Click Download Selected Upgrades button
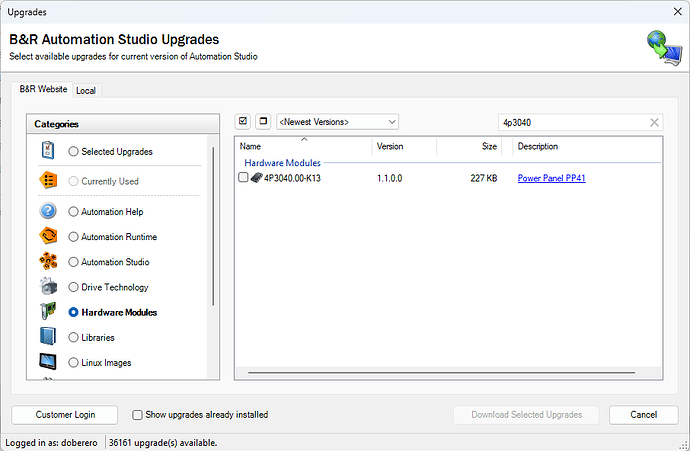The height and width of the screenshot is (451, 690). (526, 415)
